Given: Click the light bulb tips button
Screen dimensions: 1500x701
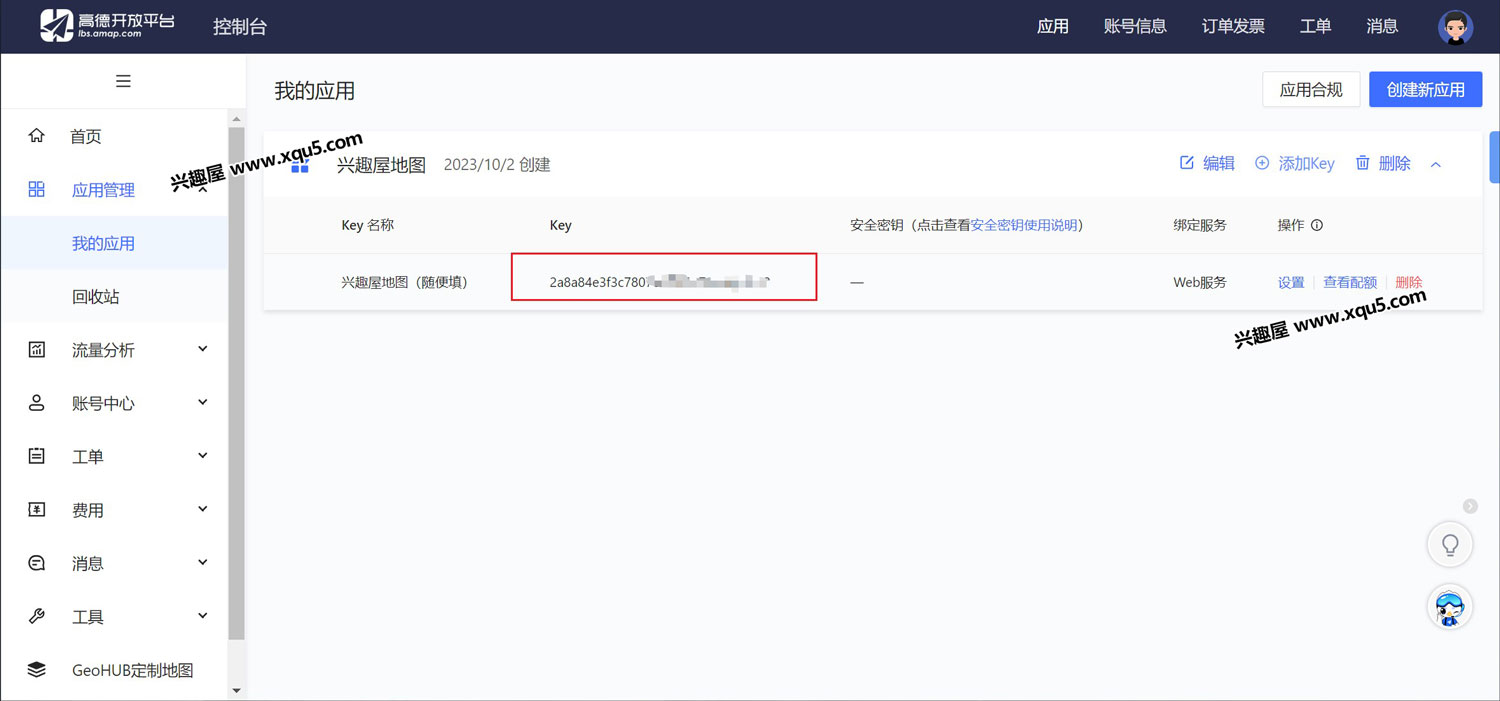Looking at the screenshot, I should [x=1449, y=545].
